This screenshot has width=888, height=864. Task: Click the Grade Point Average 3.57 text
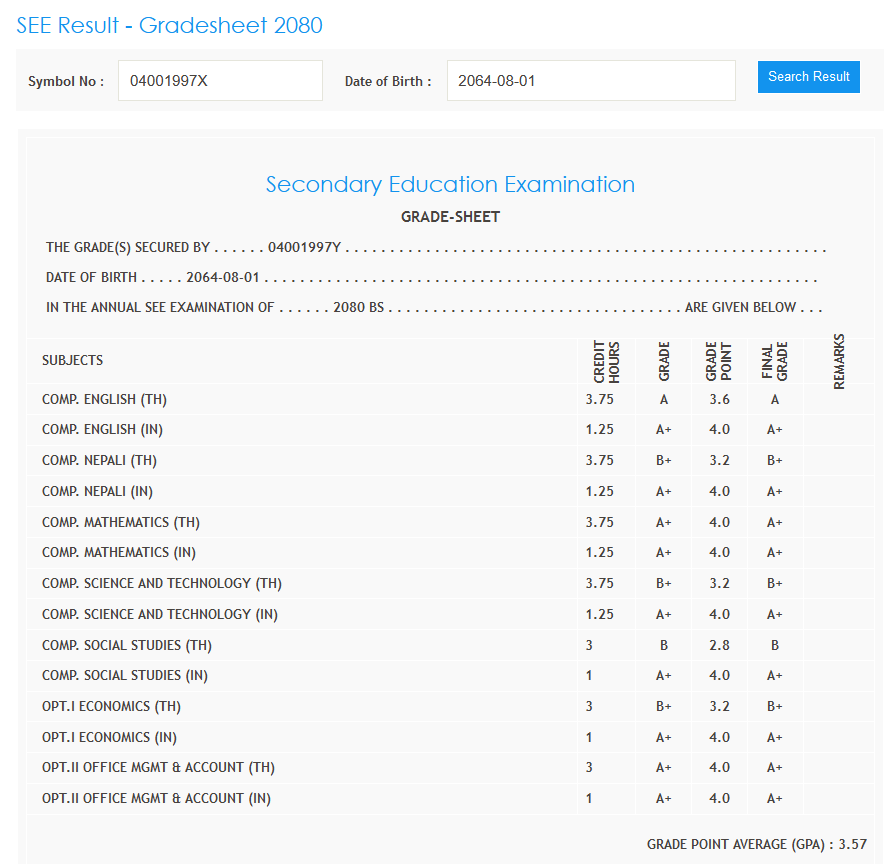pyautogui.click(x=756, y=845)
